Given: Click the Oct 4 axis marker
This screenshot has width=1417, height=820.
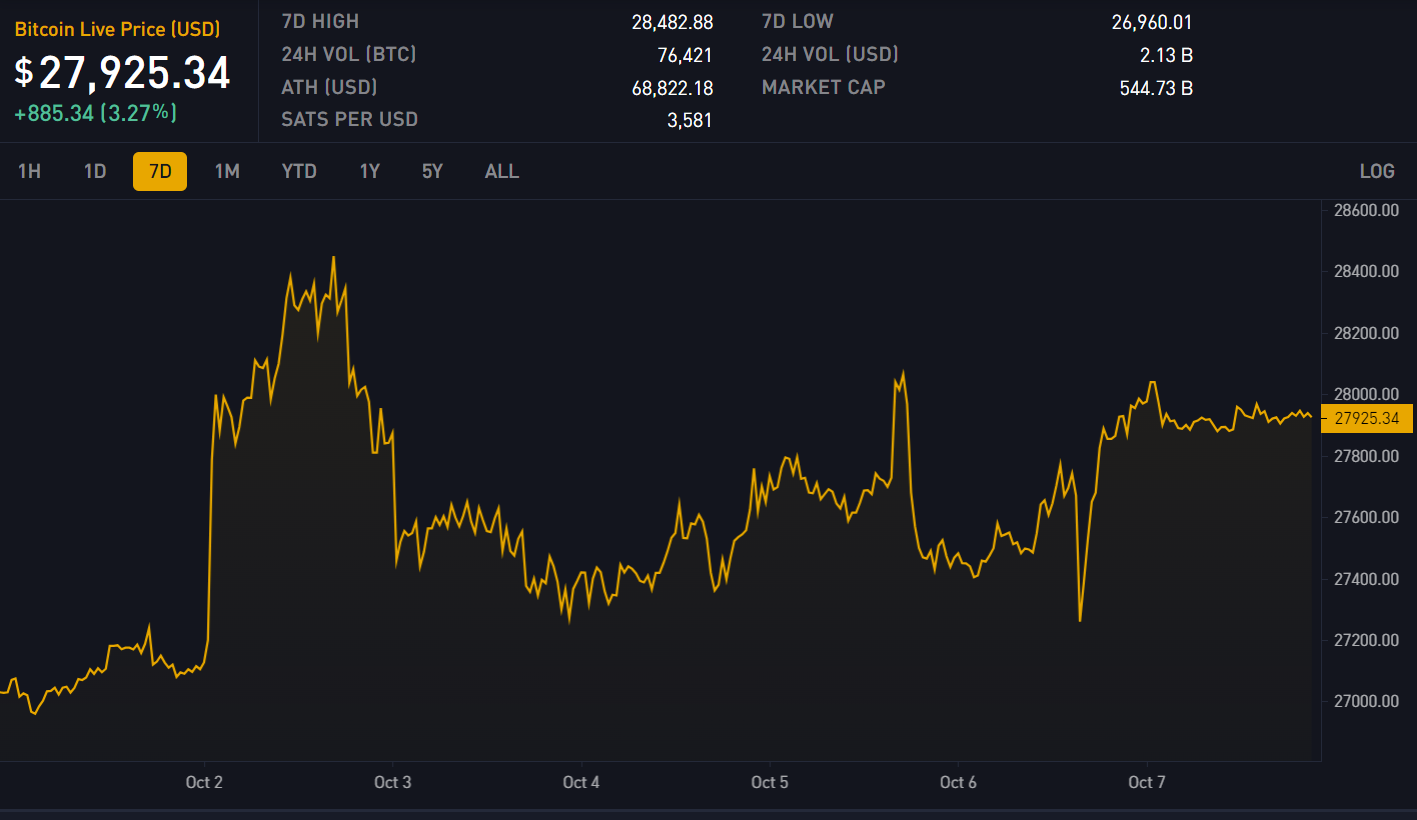Looking at the screenshot, I should coord(581,782).
